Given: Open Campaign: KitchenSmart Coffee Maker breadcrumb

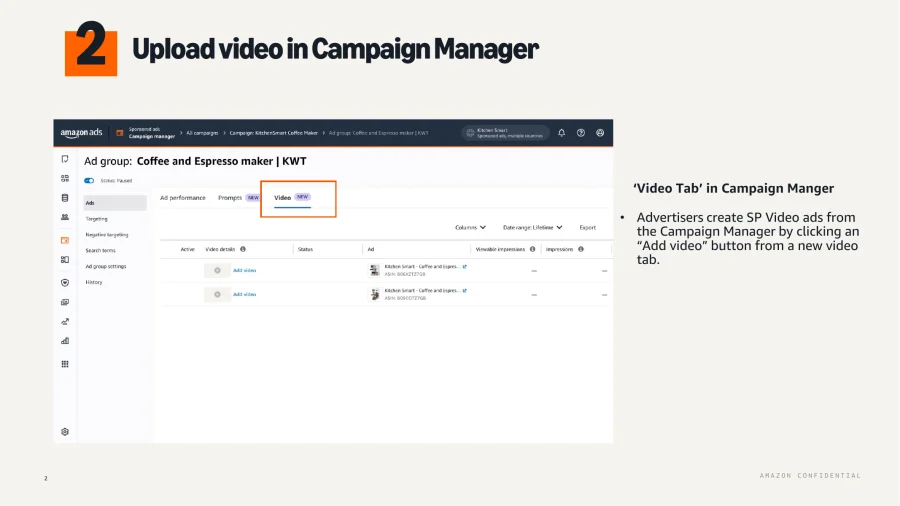Looking at the screenshot, I should 274,133.
